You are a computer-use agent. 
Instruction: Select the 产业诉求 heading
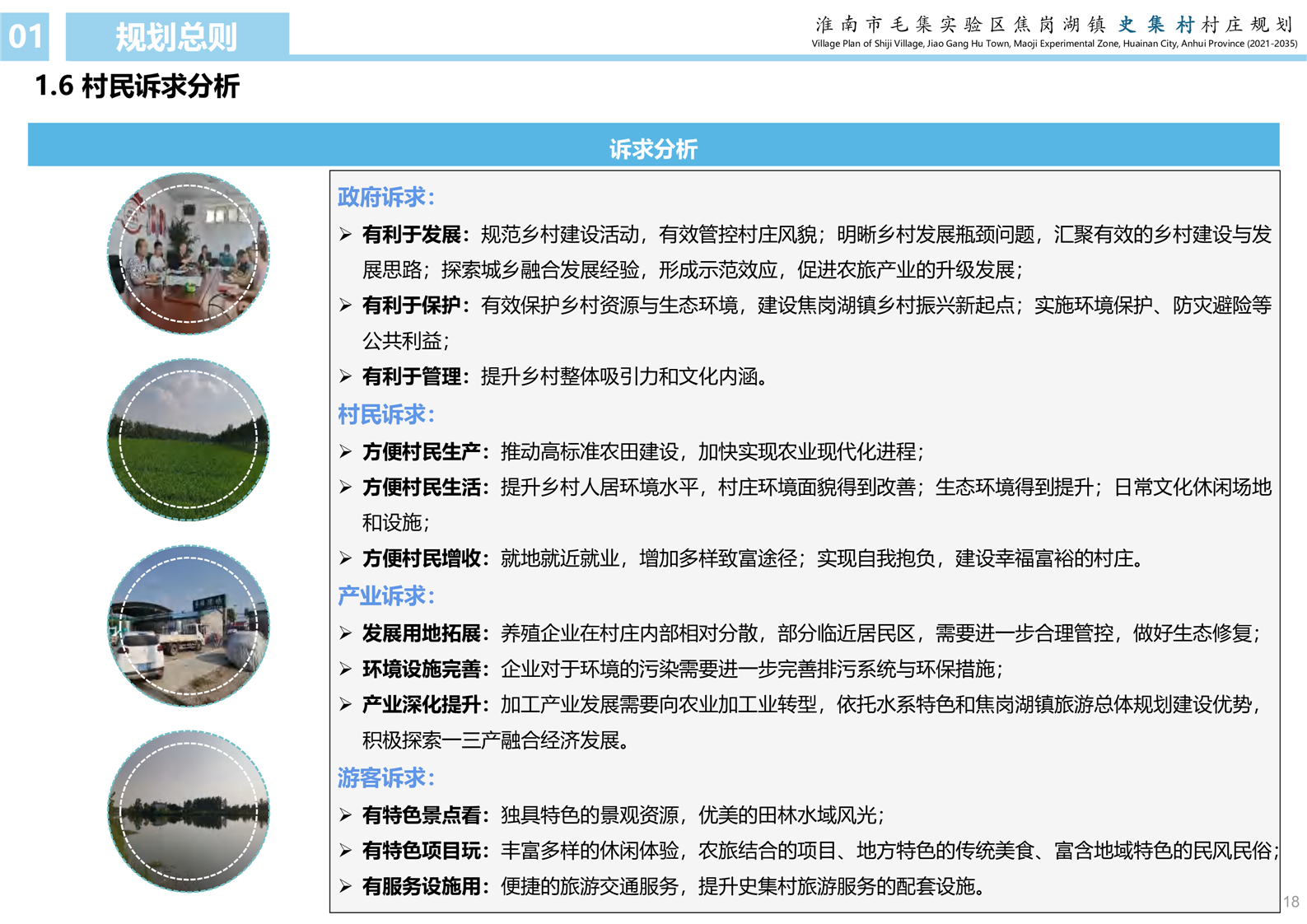tap(385, 596)
